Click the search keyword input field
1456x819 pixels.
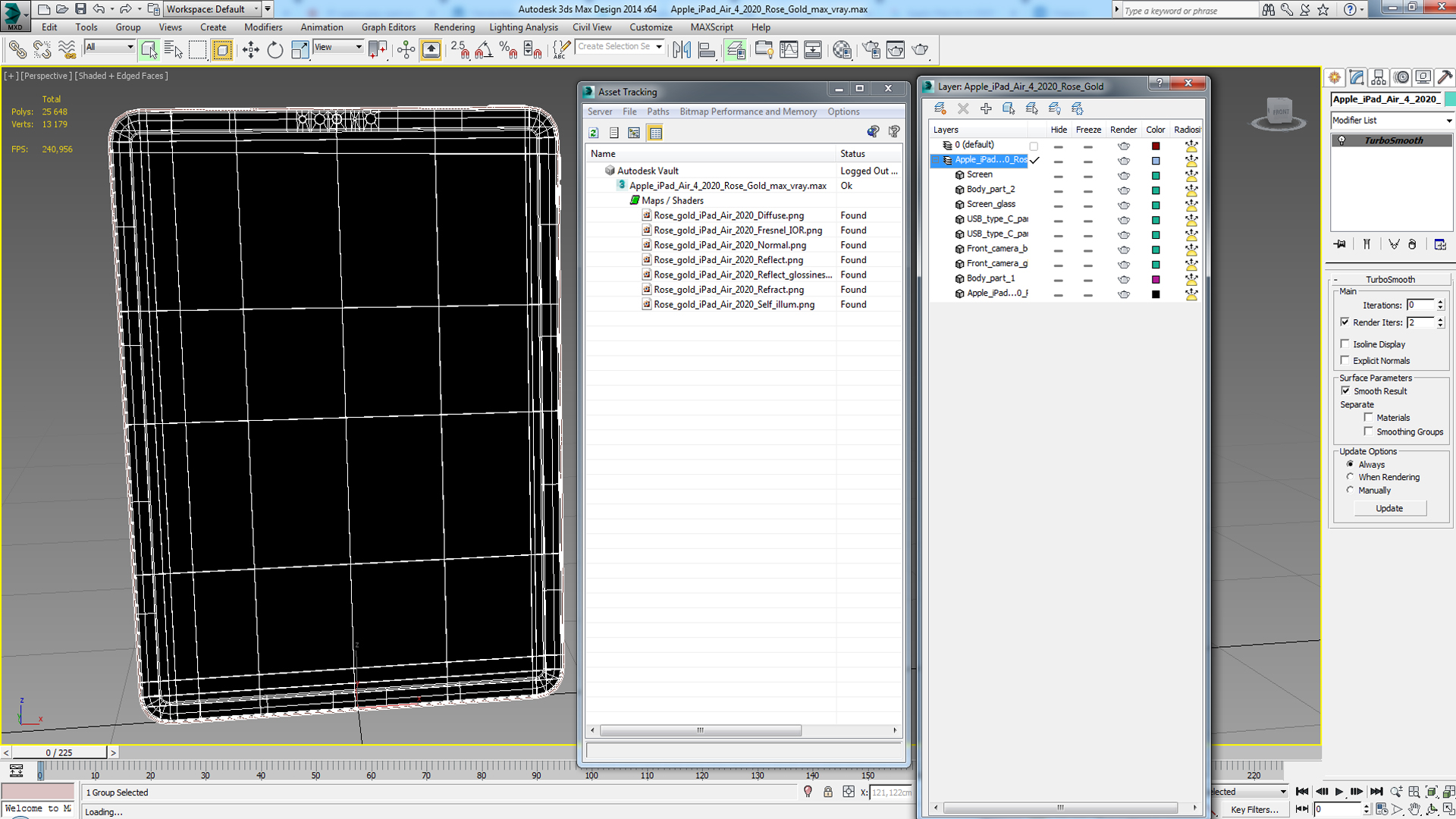pos(1190,10)
